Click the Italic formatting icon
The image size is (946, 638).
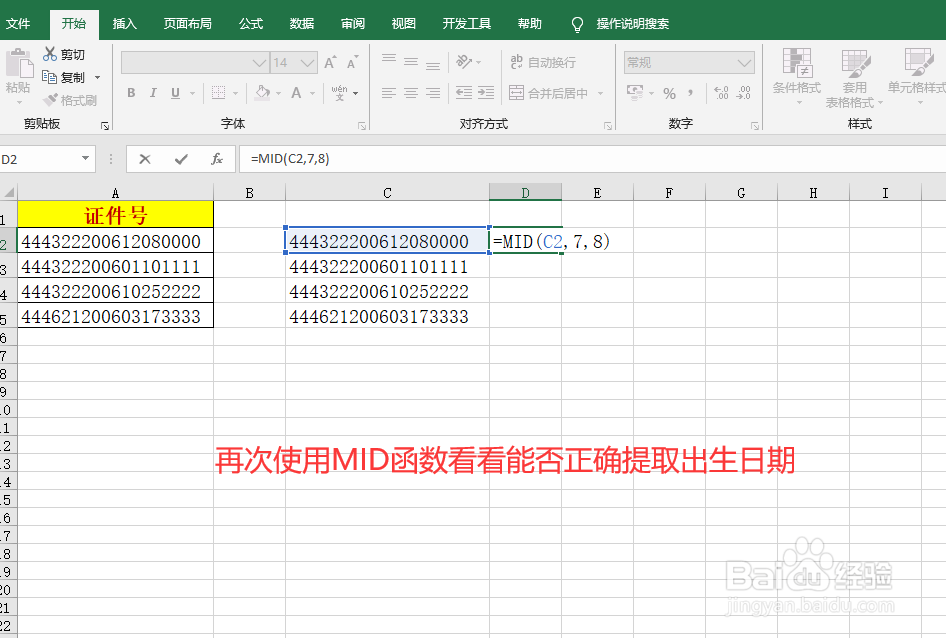[152, 93]
